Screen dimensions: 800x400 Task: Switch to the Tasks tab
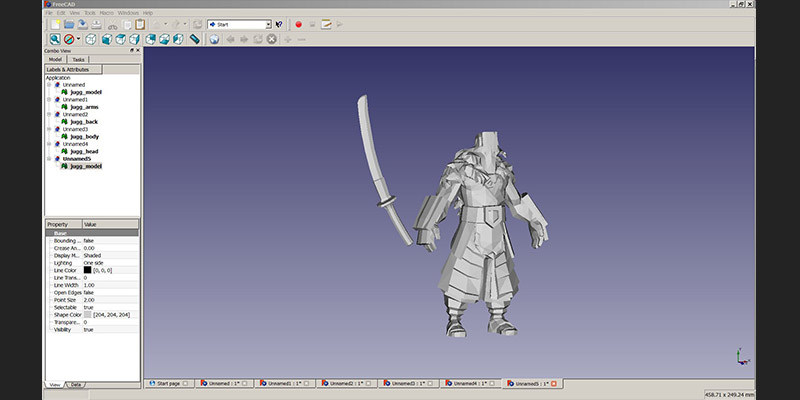coord(78,59)
